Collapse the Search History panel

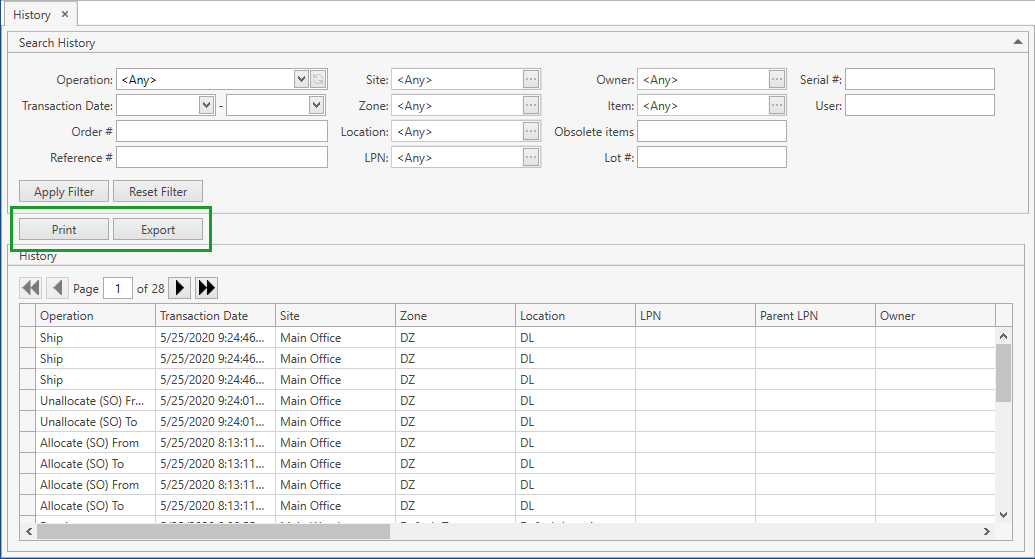tap(1018, 43)
